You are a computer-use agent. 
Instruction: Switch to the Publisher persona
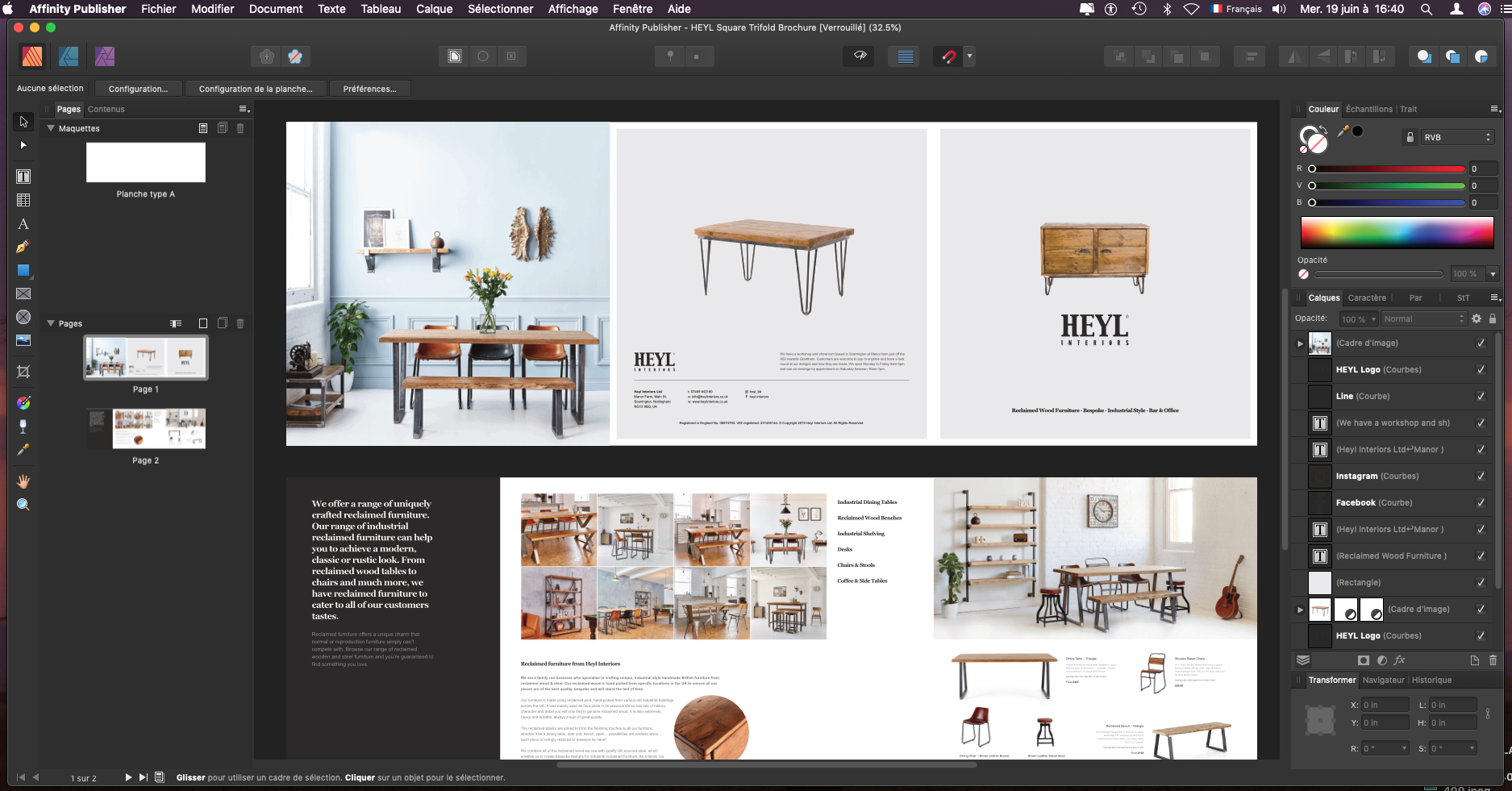[32, 56]
